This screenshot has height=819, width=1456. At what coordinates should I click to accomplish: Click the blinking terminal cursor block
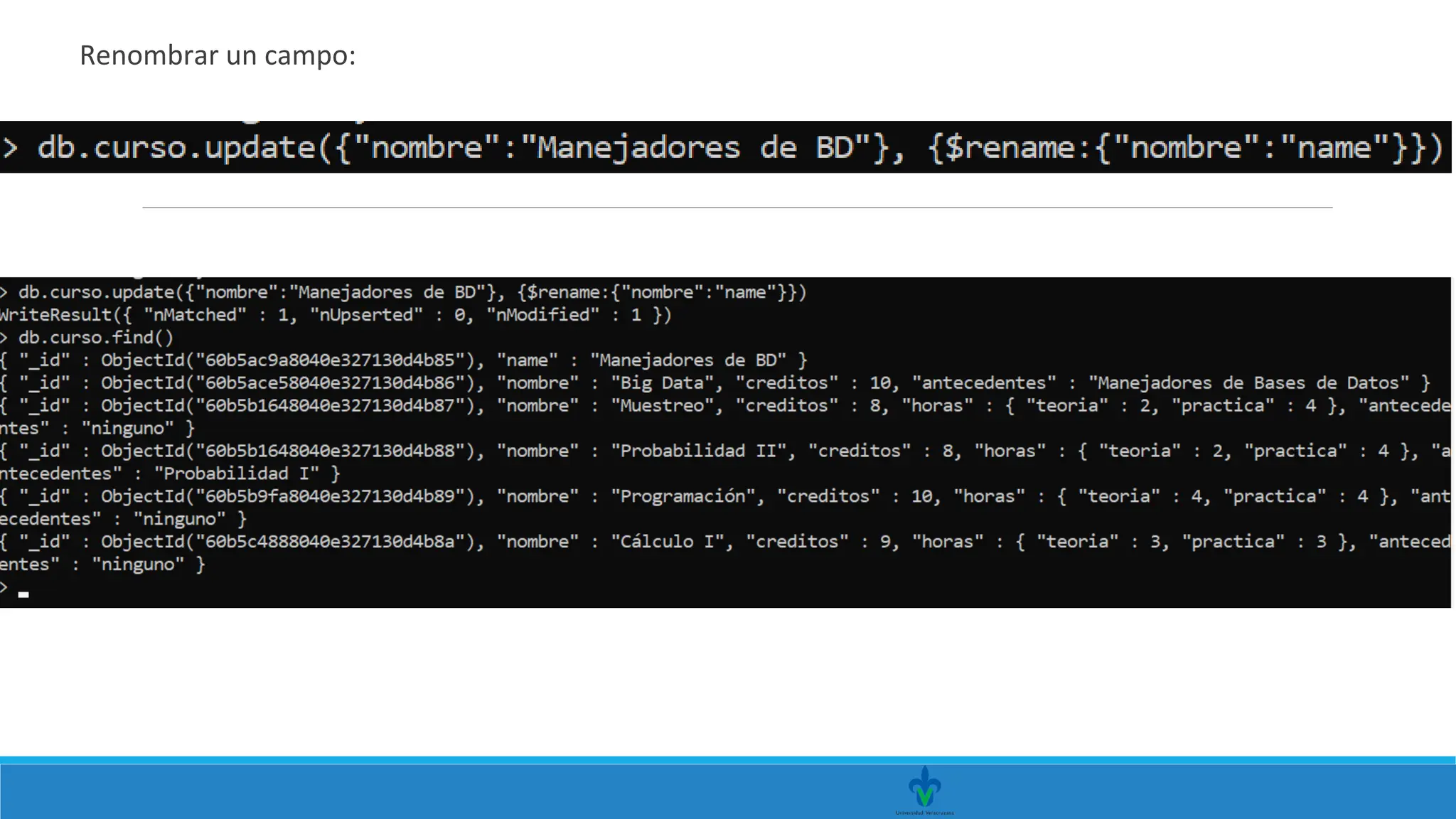23,594
